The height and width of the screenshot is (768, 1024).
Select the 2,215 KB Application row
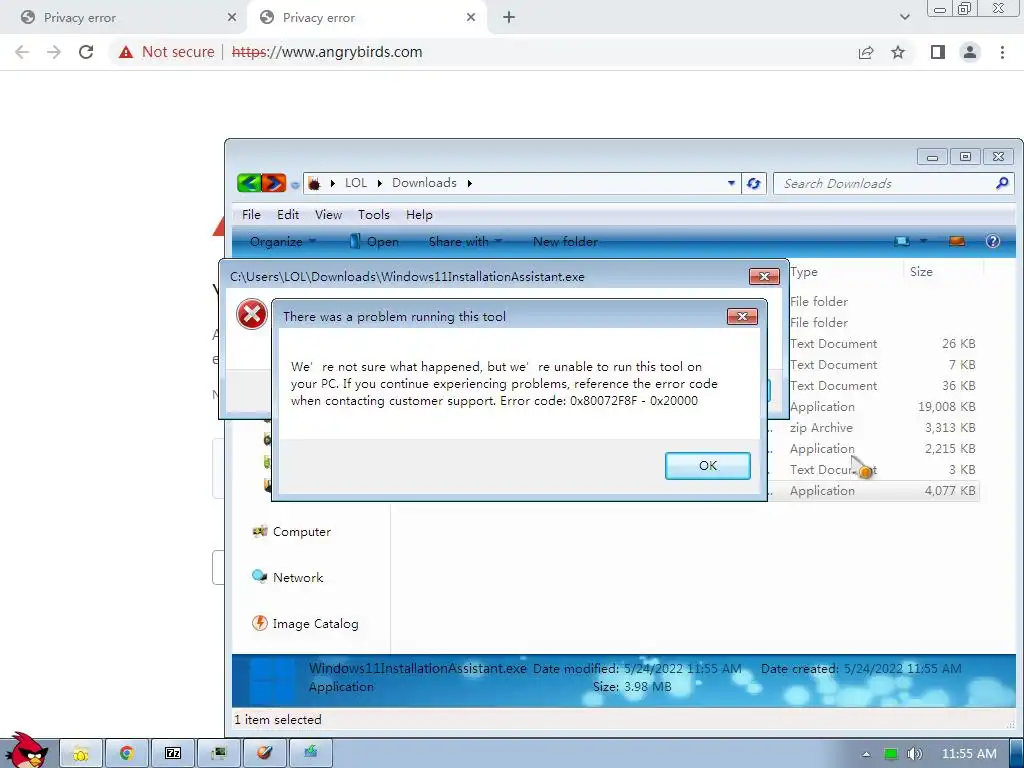tap(873, 449)
